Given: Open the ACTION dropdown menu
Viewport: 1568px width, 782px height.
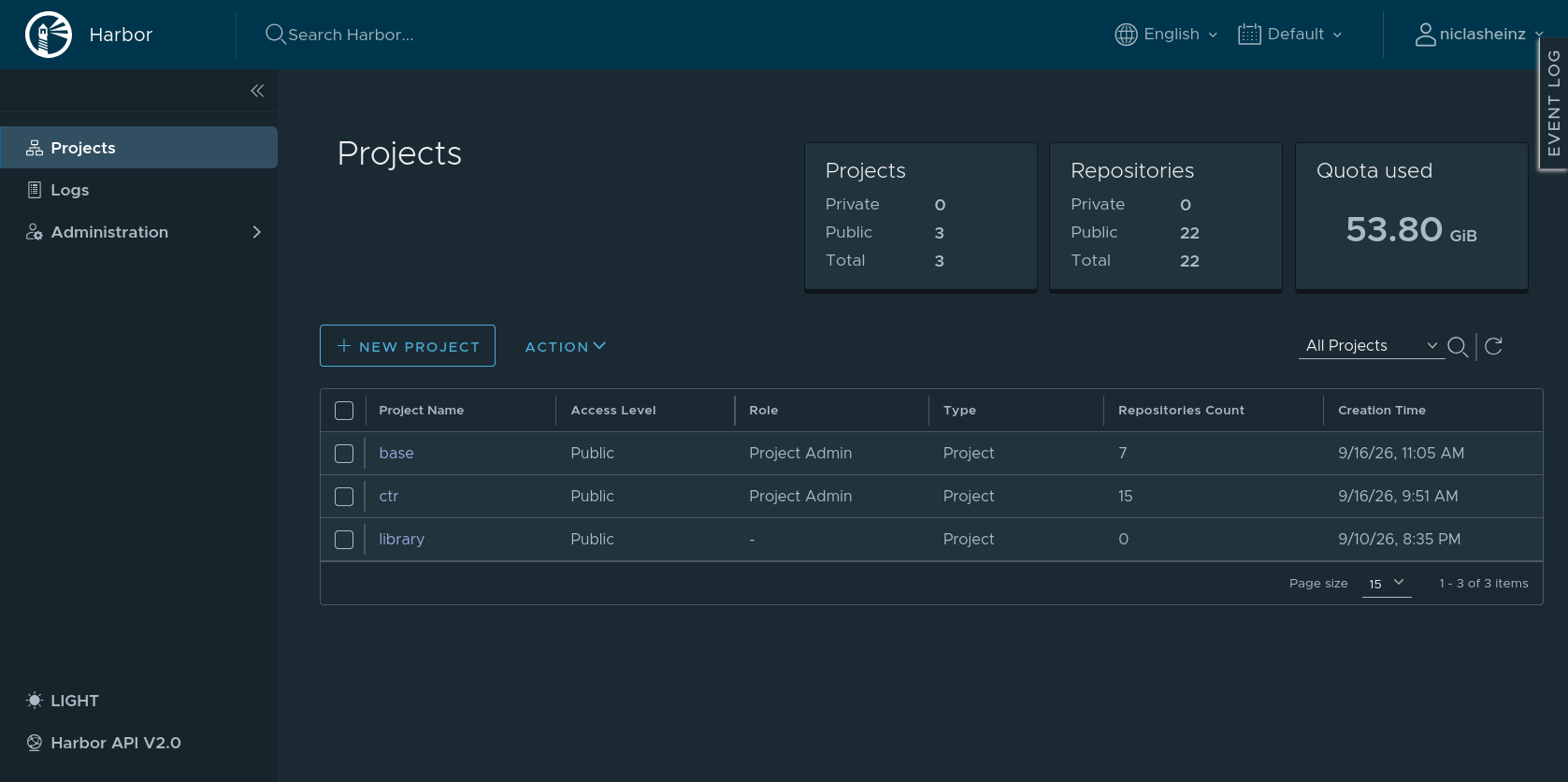Looking at the screenshot, I should [566, 347].
